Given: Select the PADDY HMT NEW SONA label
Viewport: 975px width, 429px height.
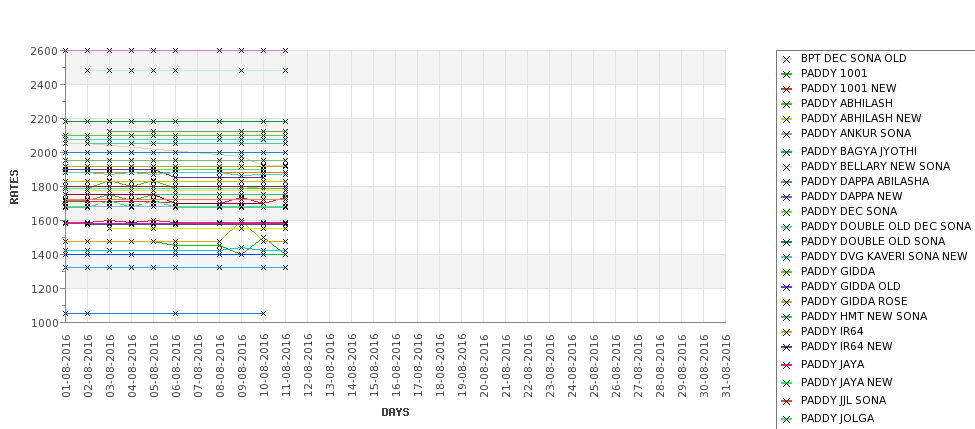Looking at the screenshot, I should coord(864,316).
